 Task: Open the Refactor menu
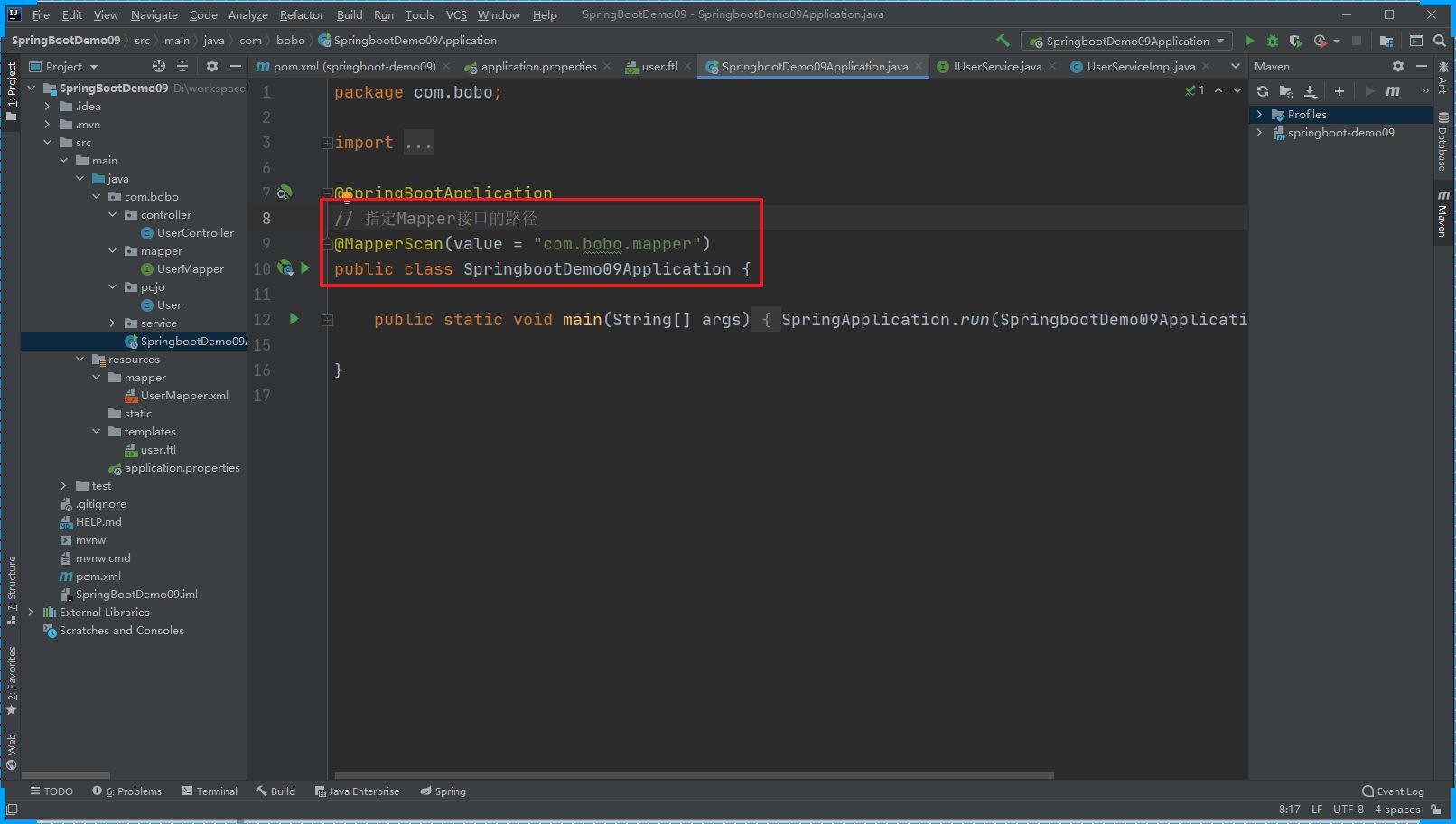(x=302, y=14)
